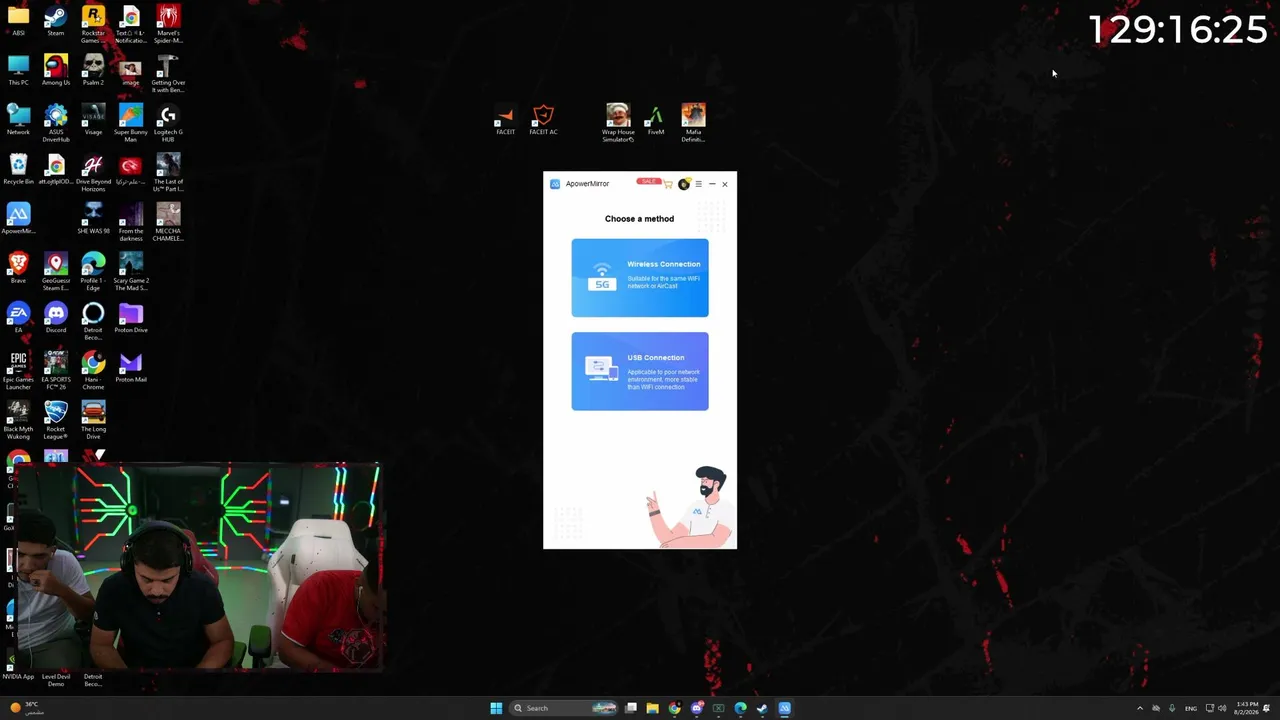Select The Long Drive desktop icon
Viewport: 1280px width, 720px height.
pyautogui.click(x=93, y=421)
